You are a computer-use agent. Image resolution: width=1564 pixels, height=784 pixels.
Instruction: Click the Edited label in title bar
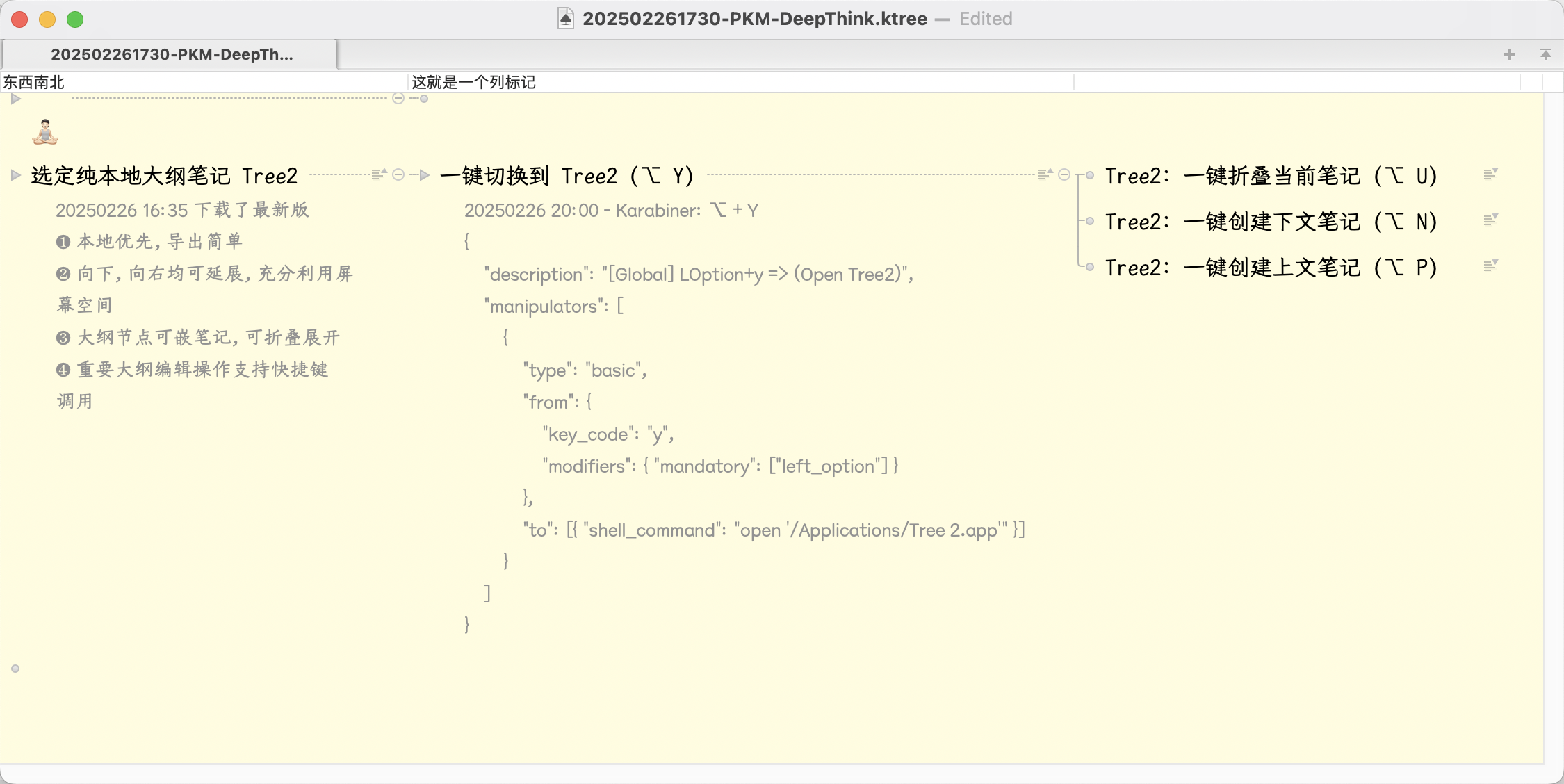(x=985, y=19)
